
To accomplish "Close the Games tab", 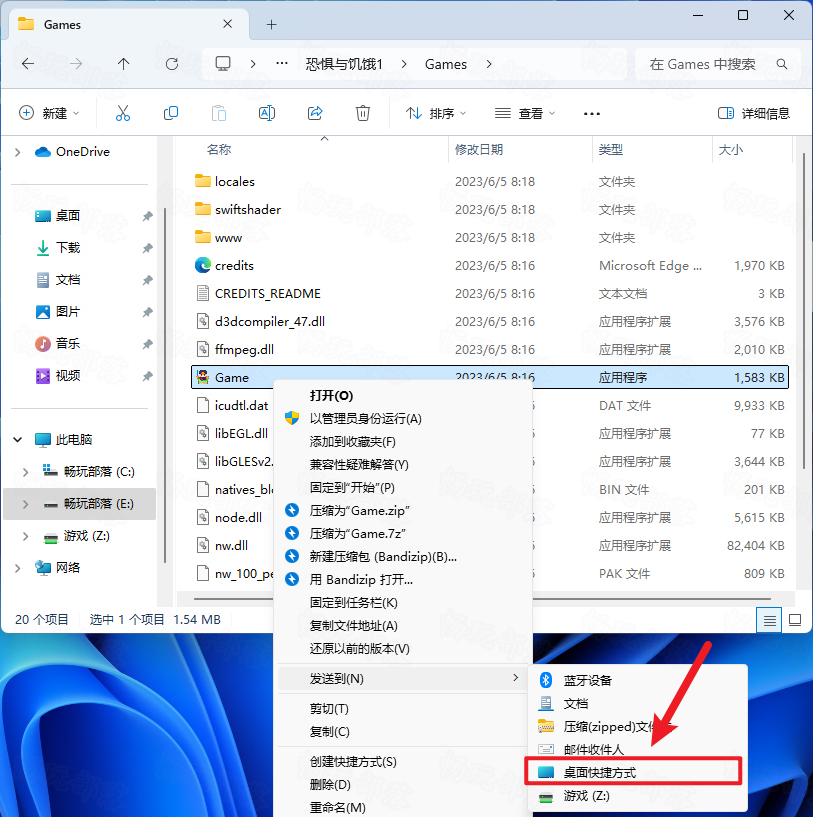I will pyautogui.click(x=227, y=24).
